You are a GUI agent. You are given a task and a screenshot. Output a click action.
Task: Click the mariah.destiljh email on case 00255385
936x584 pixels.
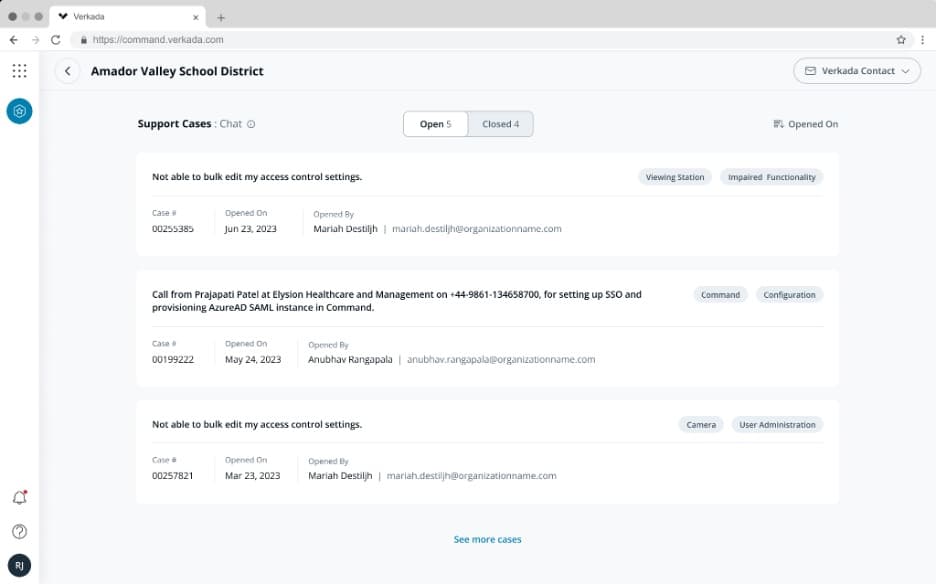[476, 229]
